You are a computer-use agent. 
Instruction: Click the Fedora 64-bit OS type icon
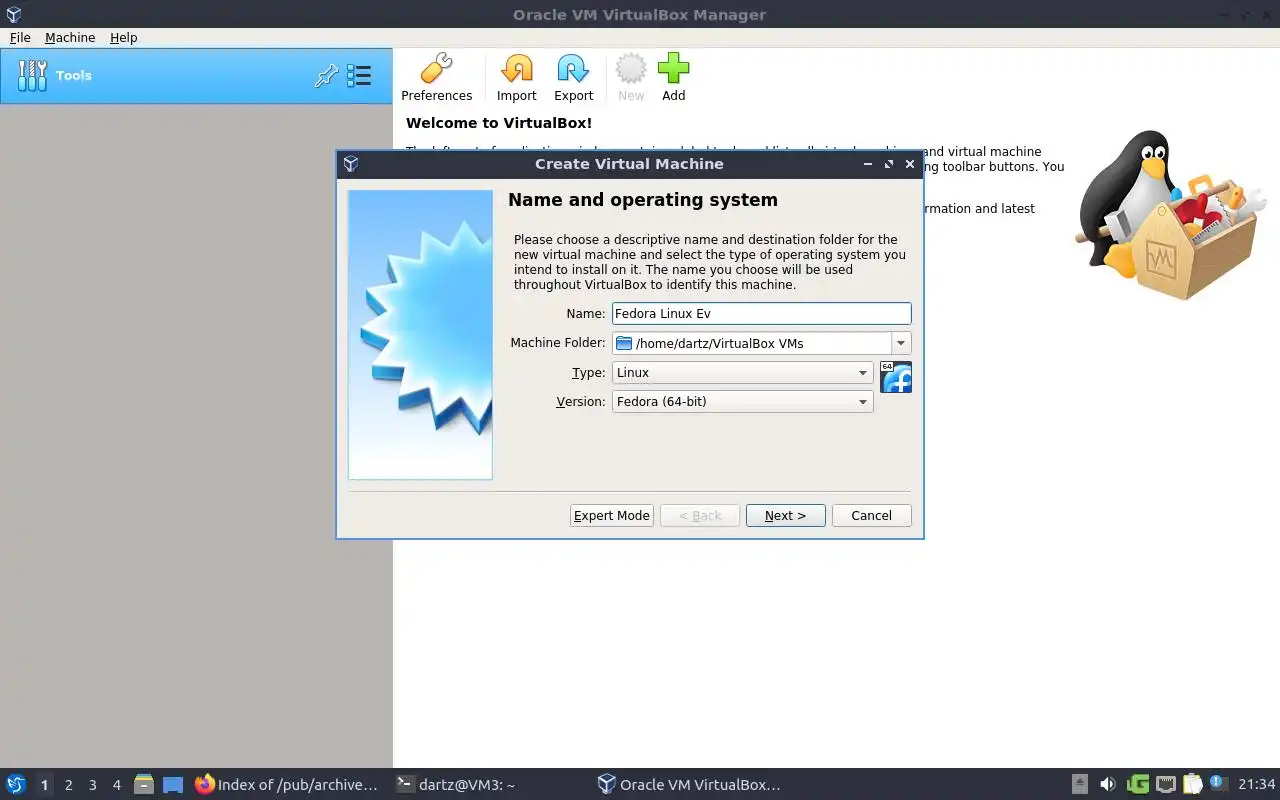[x=896, y=377]
